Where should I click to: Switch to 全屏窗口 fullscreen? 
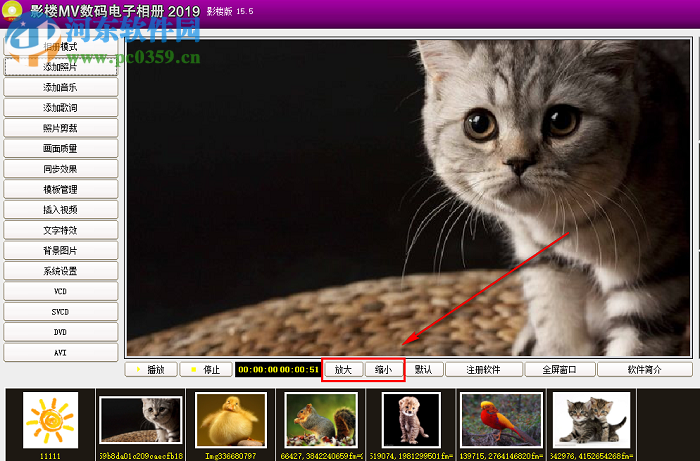pos(560,370)
